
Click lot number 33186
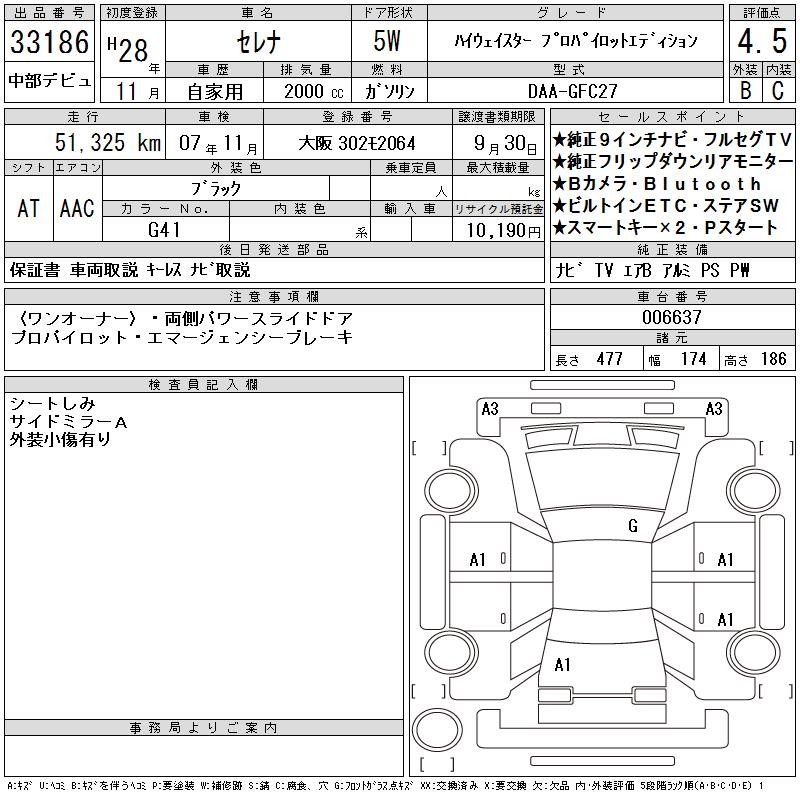click(49, 42)
